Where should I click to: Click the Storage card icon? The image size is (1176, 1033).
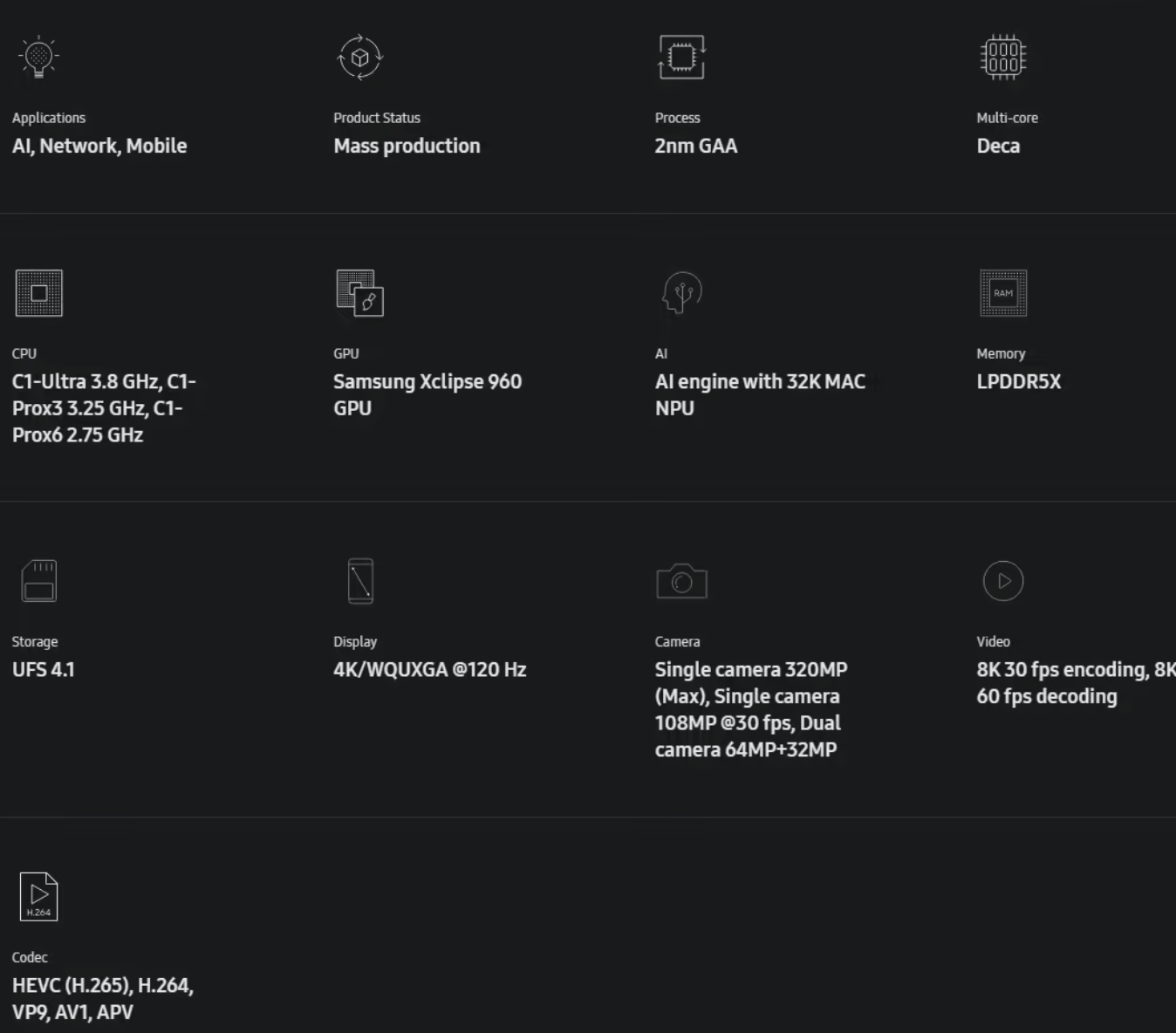click(x=38, y=581)
